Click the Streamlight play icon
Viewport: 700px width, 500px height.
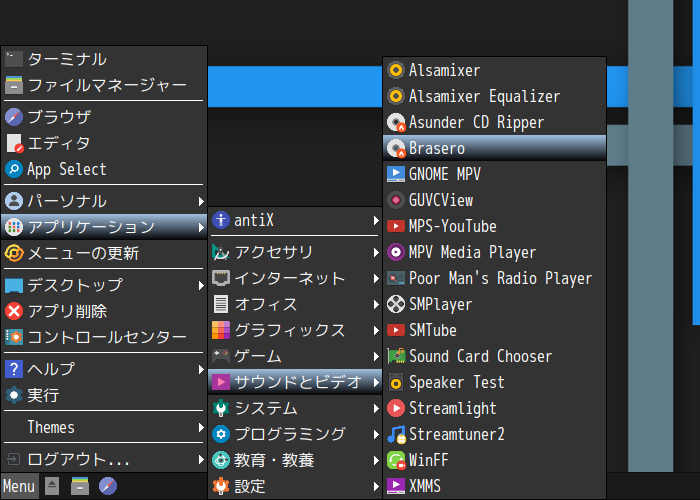396,408
